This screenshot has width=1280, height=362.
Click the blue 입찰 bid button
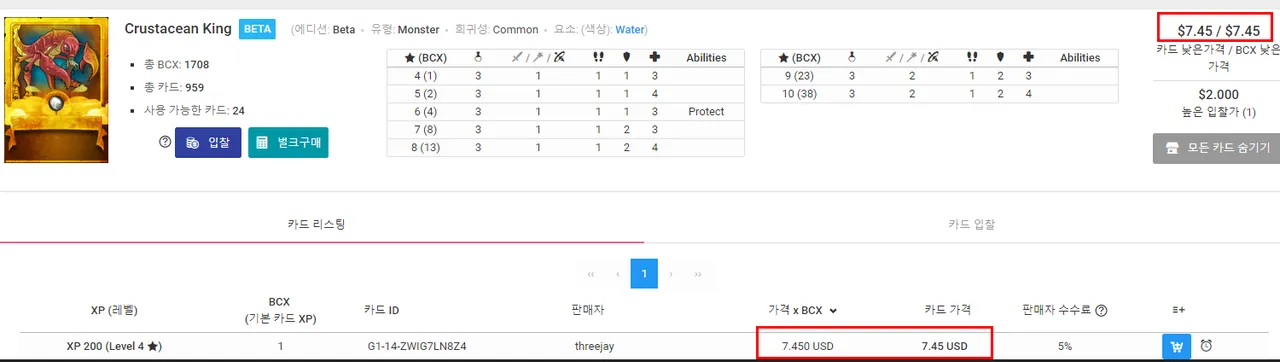[x=208, y=142]
